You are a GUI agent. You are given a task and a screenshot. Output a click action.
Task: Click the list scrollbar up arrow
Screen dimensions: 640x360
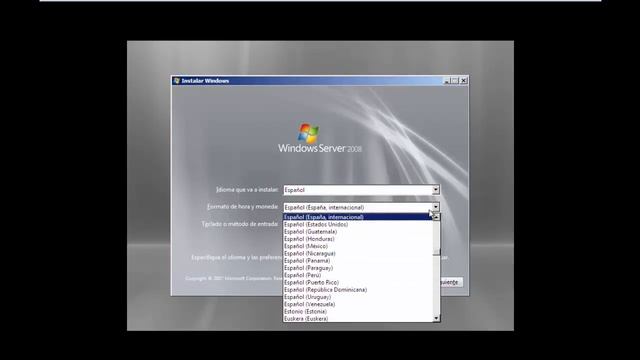click(436, 217)
